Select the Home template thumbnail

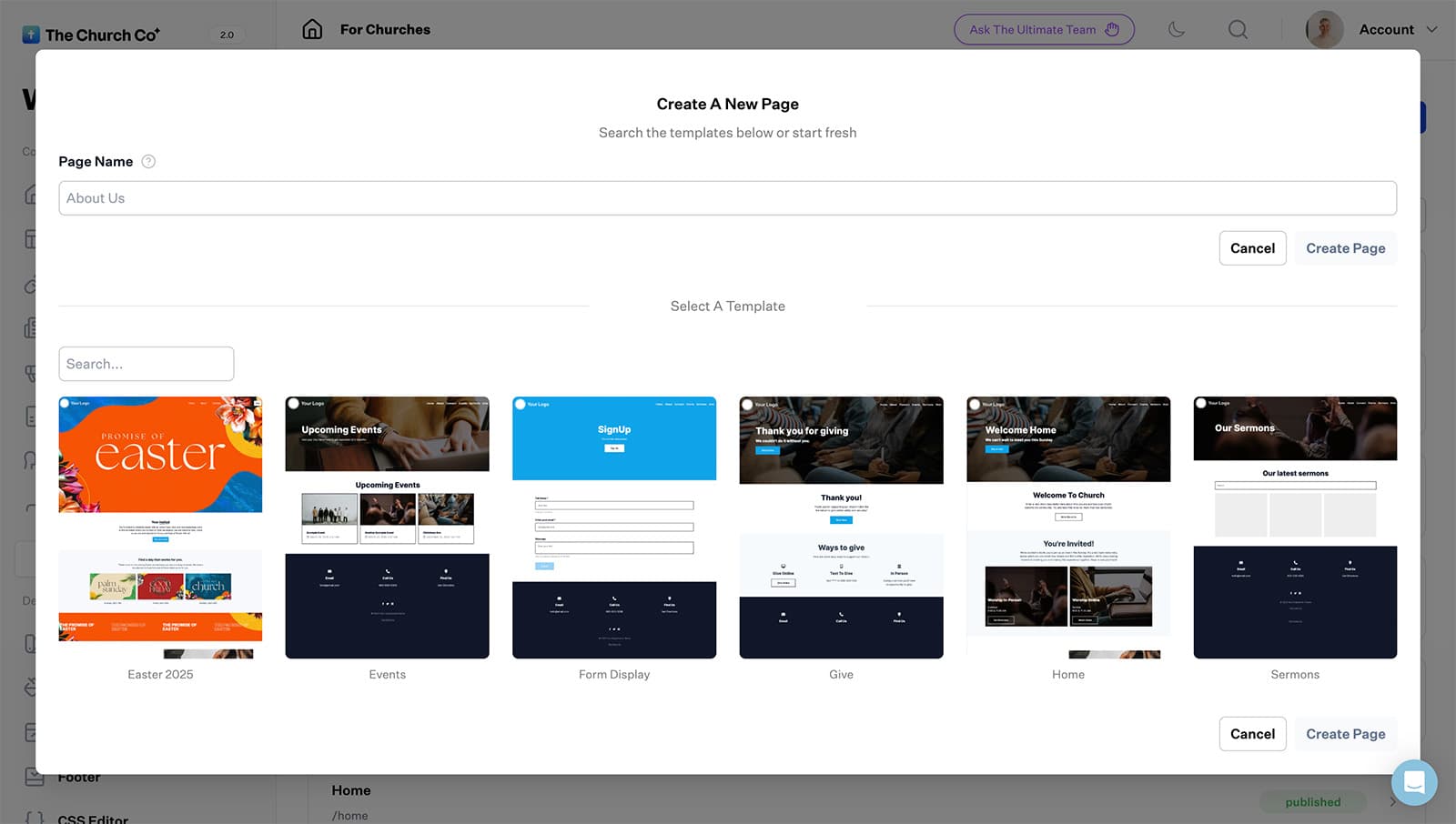tap(1068, 528)
